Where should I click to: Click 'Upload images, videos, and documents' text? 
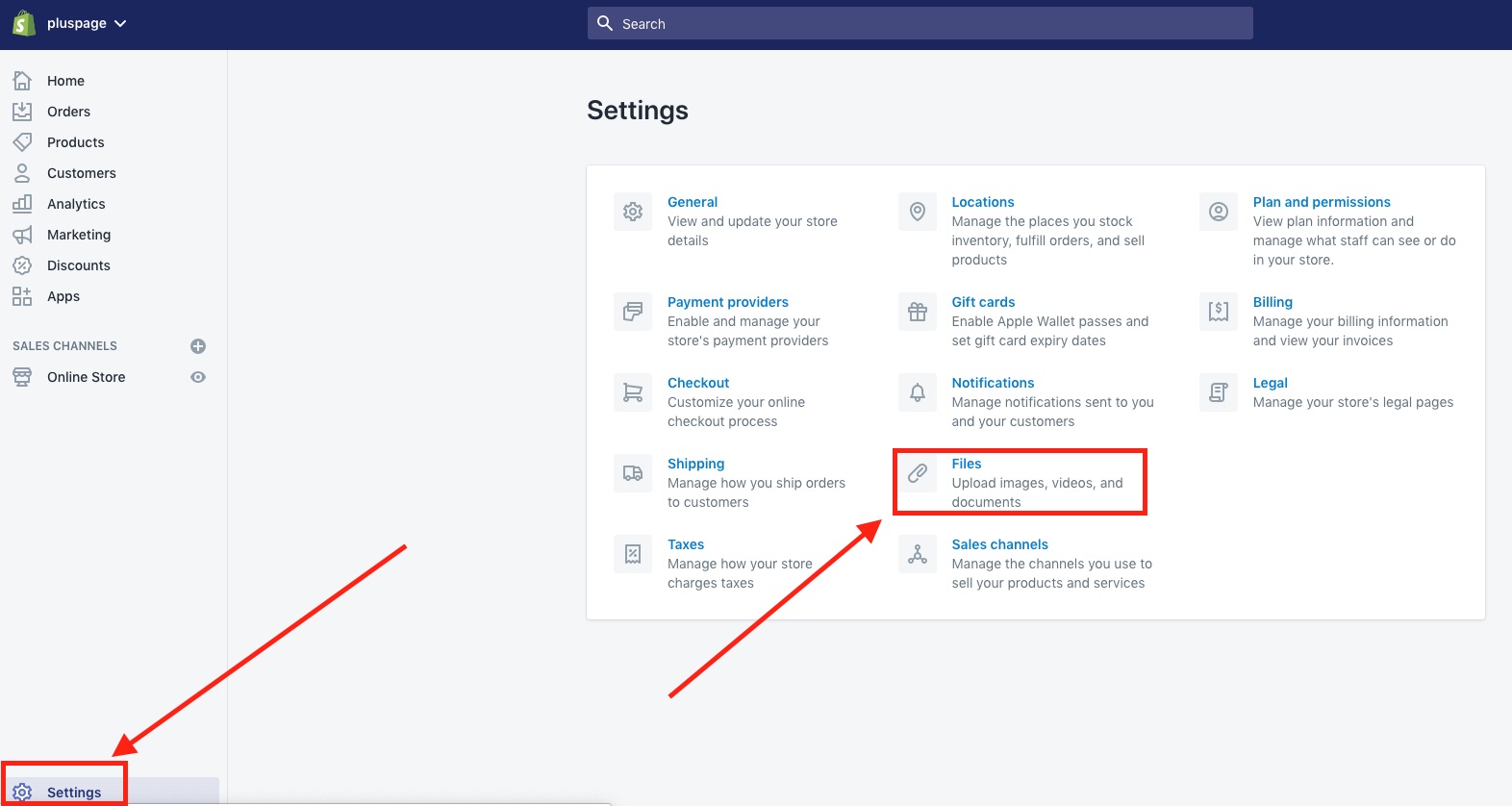tap(1037, 492)
